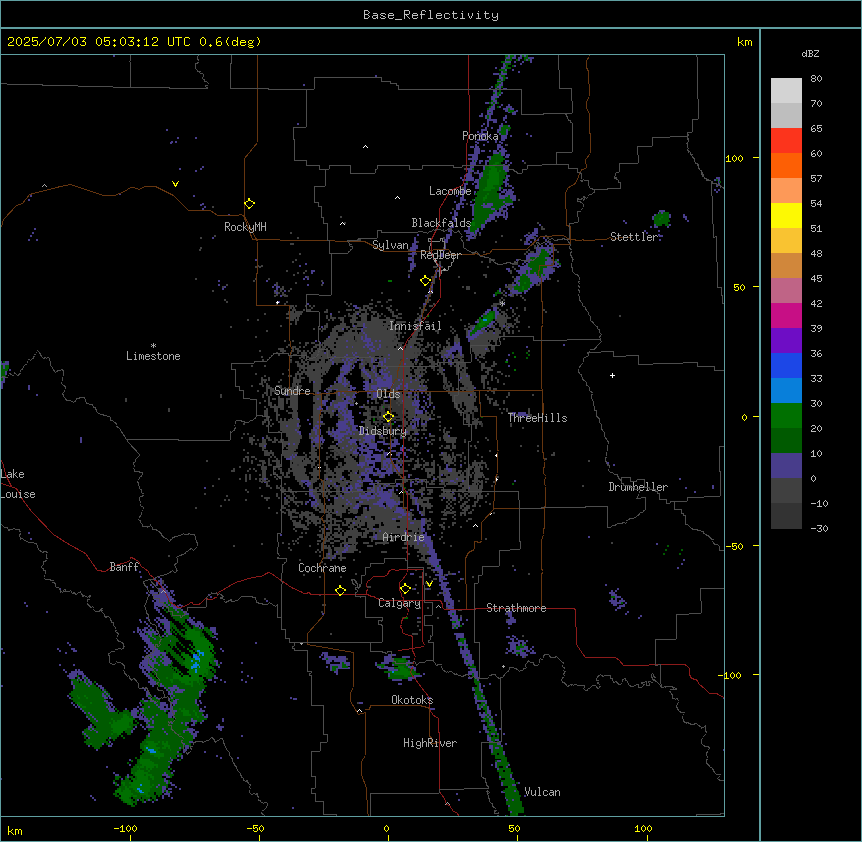This screenshot has height=842, width=862.
Task: Click the Banff label
Action: pyautogui.click(x=124, y=567)
